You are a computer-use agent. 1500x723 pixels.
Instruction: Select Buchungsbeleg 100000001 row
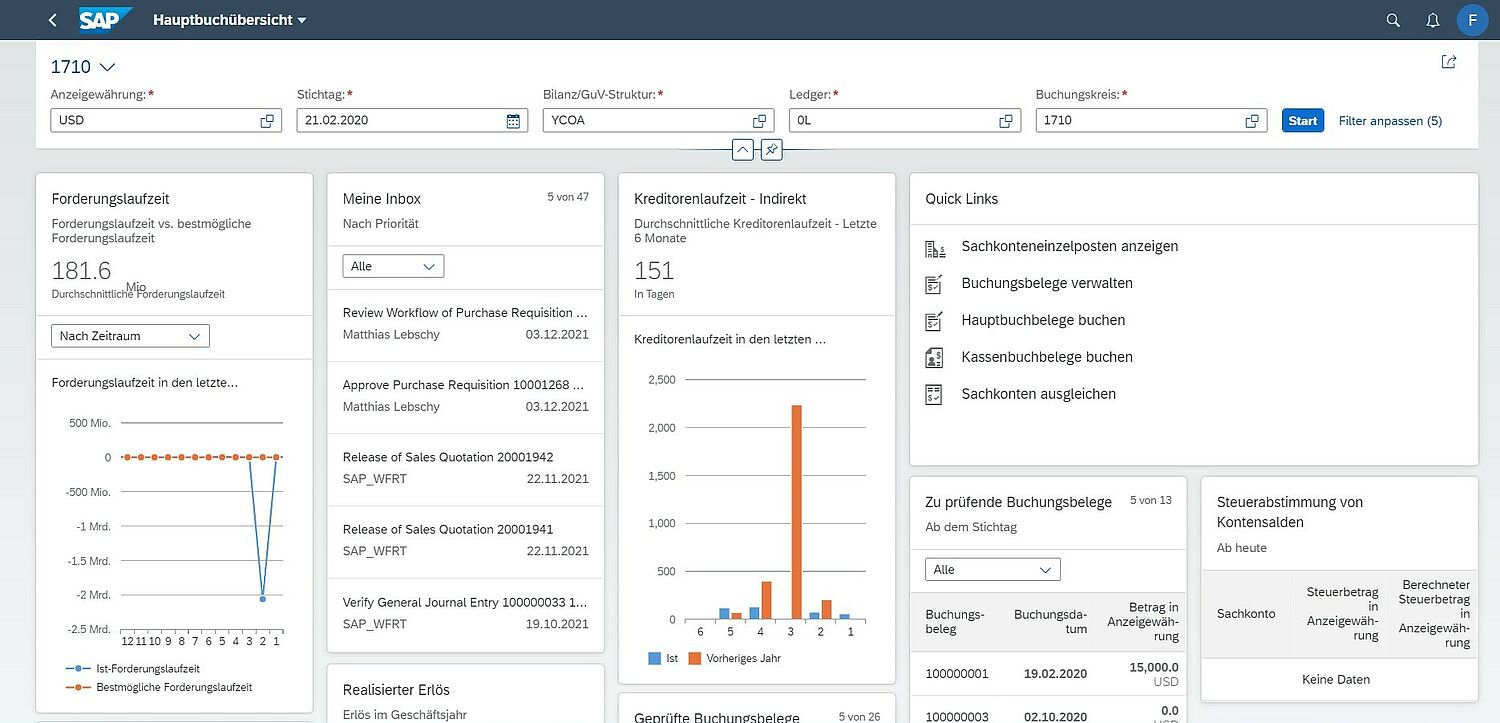pos(1048,674)
